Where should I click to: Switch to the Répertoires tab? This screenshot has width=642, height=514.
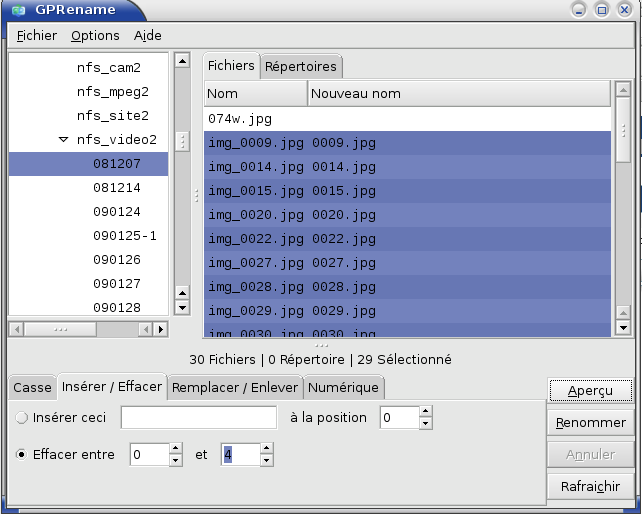[301, 67]
